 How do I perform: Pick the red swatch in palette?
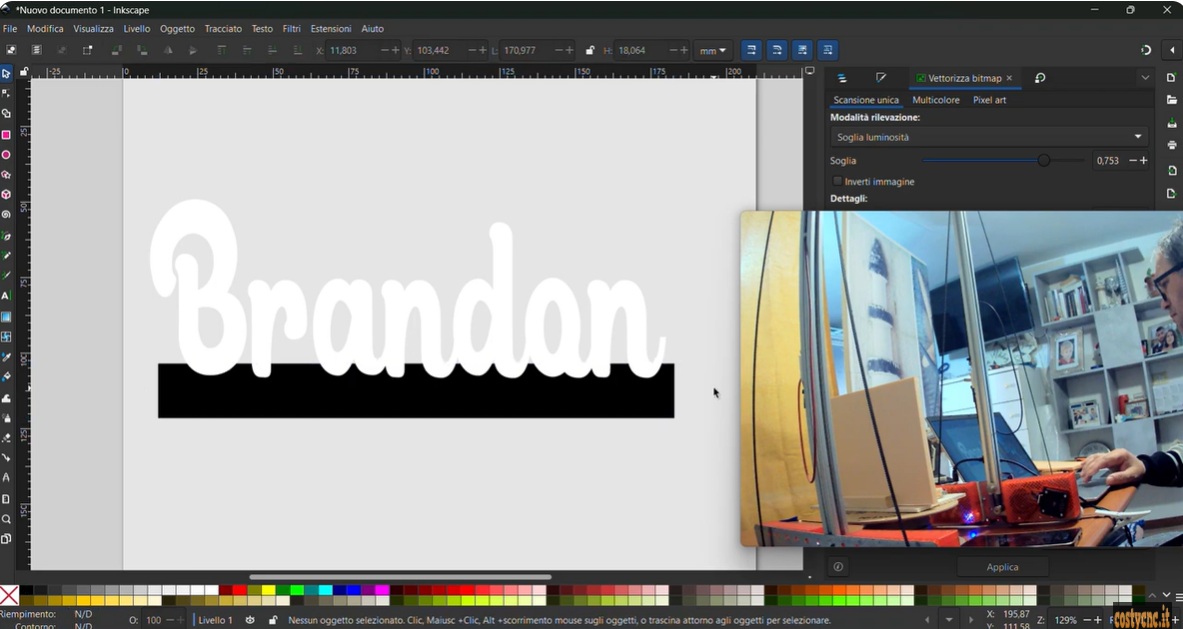[x=240, y=590]
